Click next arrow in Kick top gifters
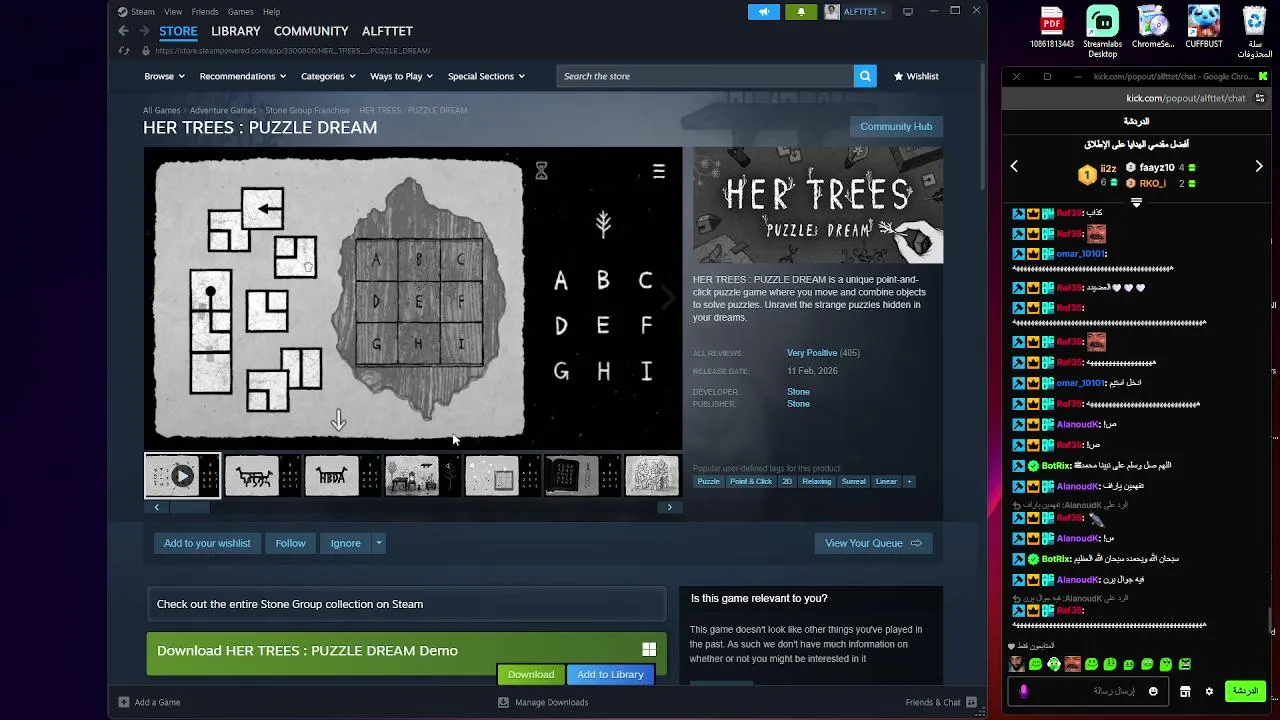 click(x=1258, y=166)
